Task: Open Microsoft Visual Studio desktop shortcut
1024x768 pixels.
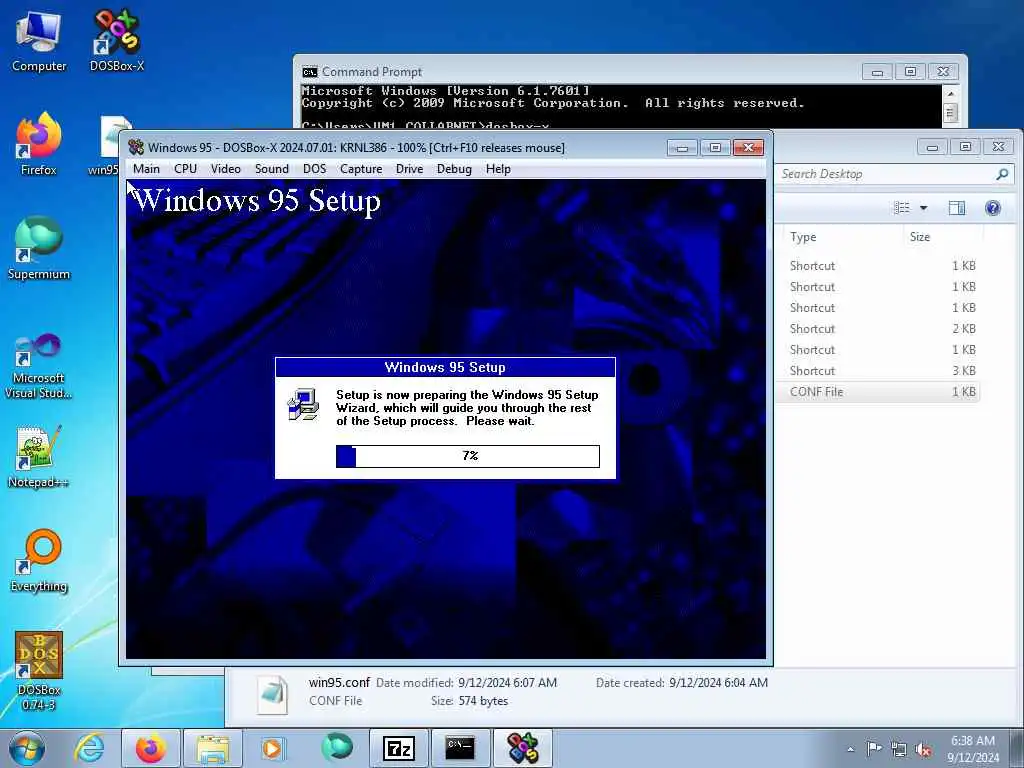Action: coord(39,366)
